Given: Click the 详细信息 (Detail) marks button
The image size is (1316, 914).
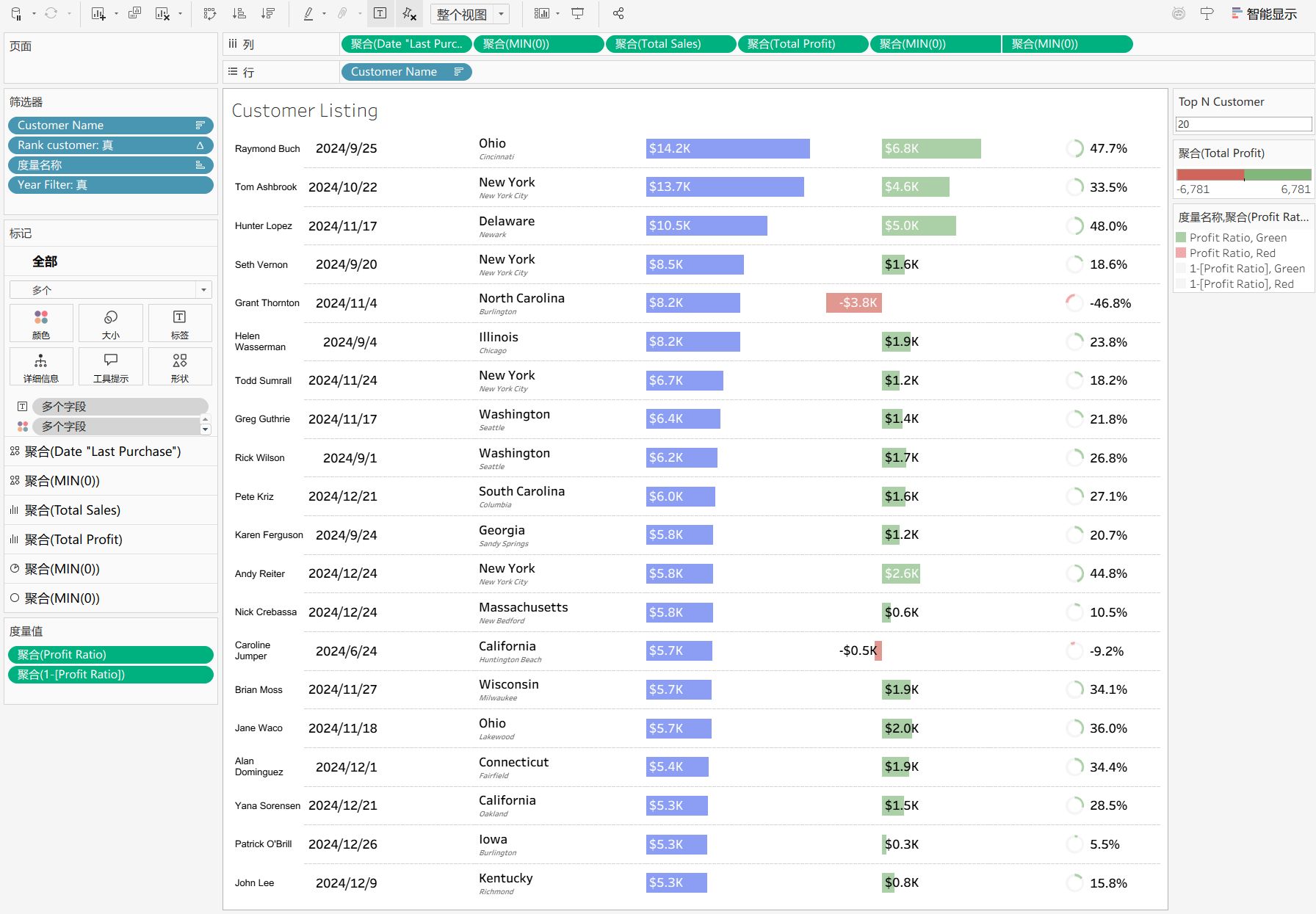Looking at the screenshot, I should (41, 366).
